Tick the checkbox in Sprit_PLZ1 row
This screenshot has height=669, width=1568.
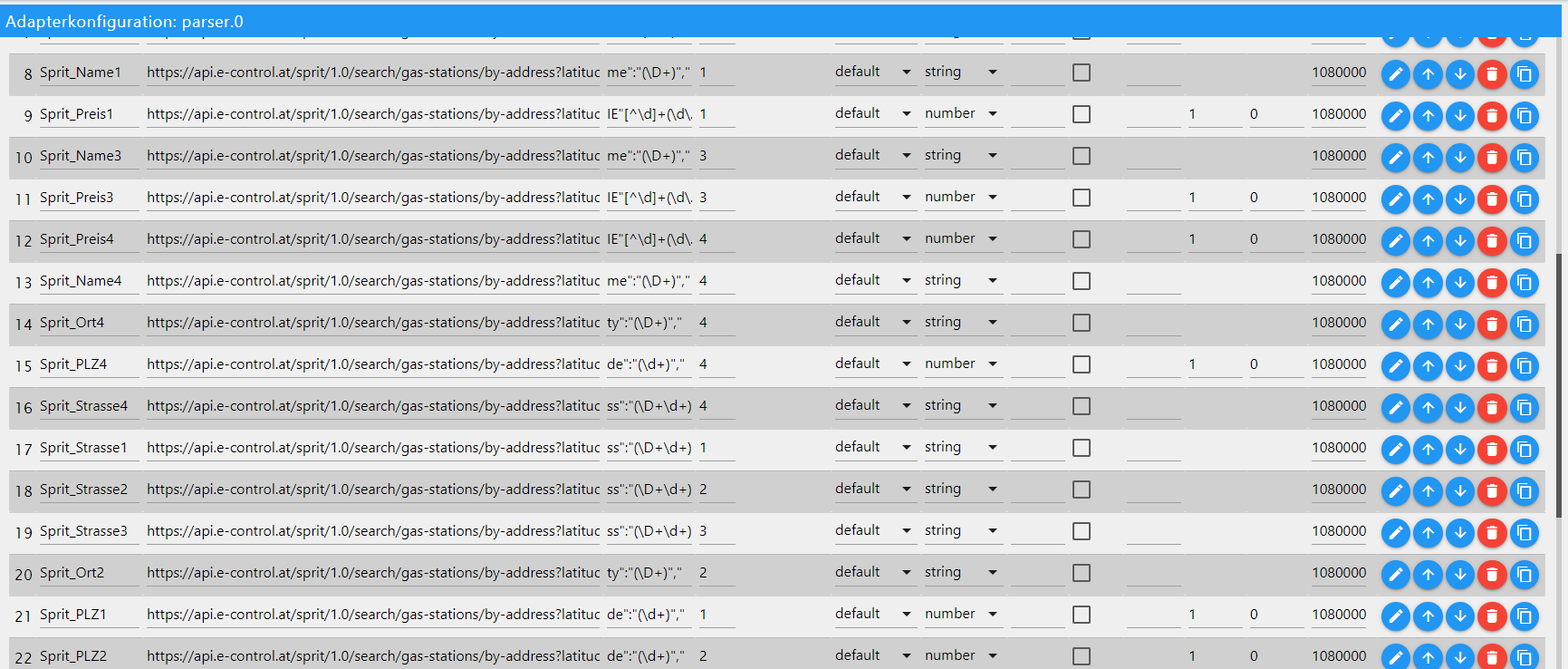pos(1082,615)
